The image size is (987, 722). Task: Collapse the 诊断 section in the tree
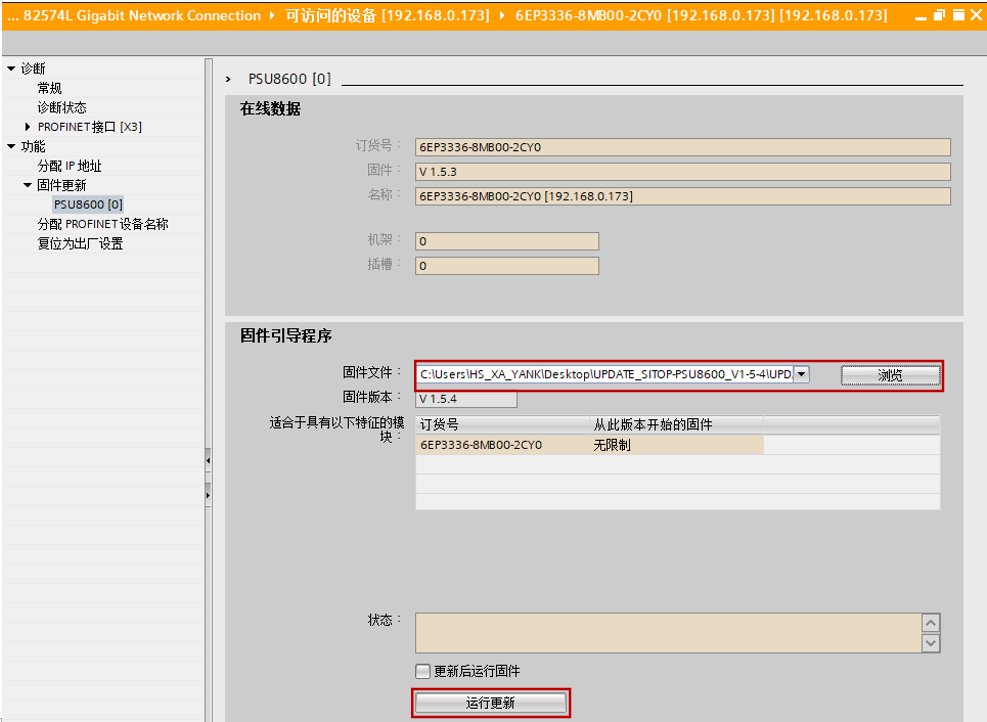coord(11,68)
